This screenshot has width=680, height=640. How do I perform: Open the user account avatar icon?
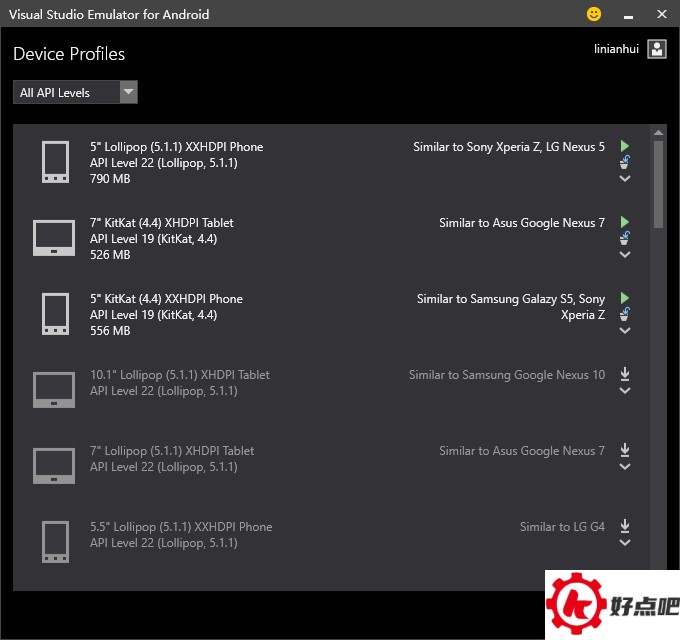(657, 49)
